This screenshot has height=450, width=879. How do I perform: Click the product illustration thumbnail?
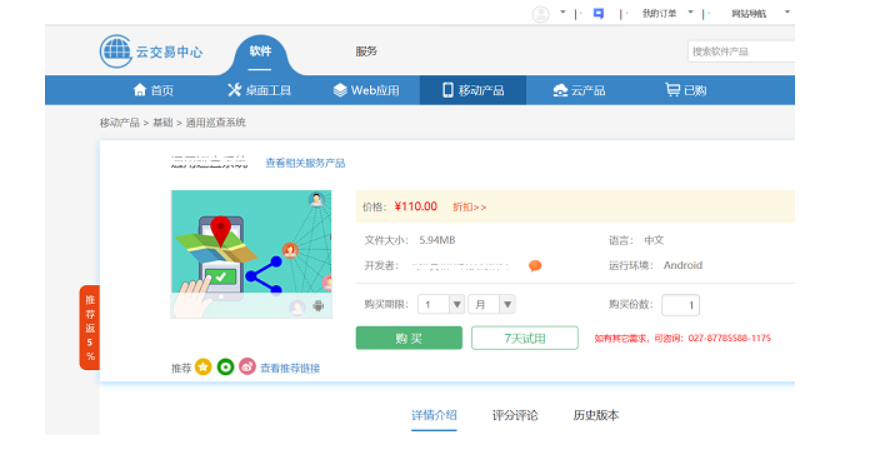(x=251, y=254)
